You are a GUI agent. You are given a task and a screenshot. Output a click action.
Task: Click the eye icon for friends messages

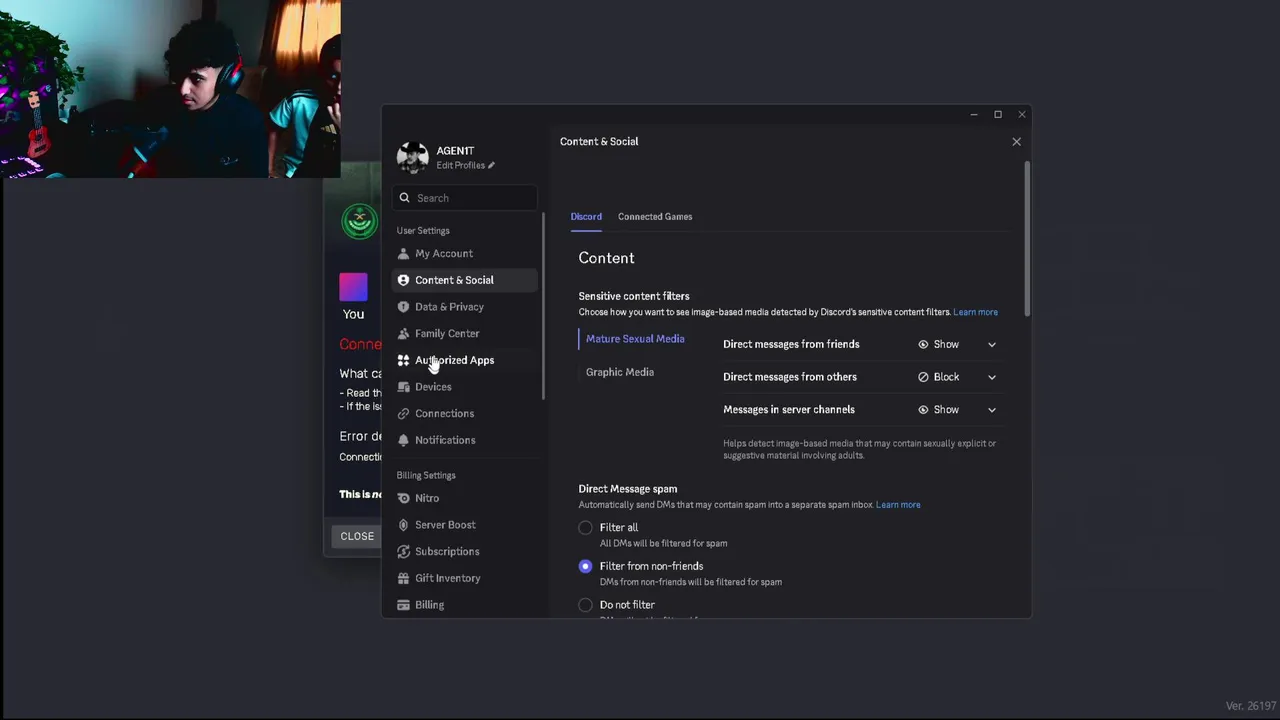923,344
